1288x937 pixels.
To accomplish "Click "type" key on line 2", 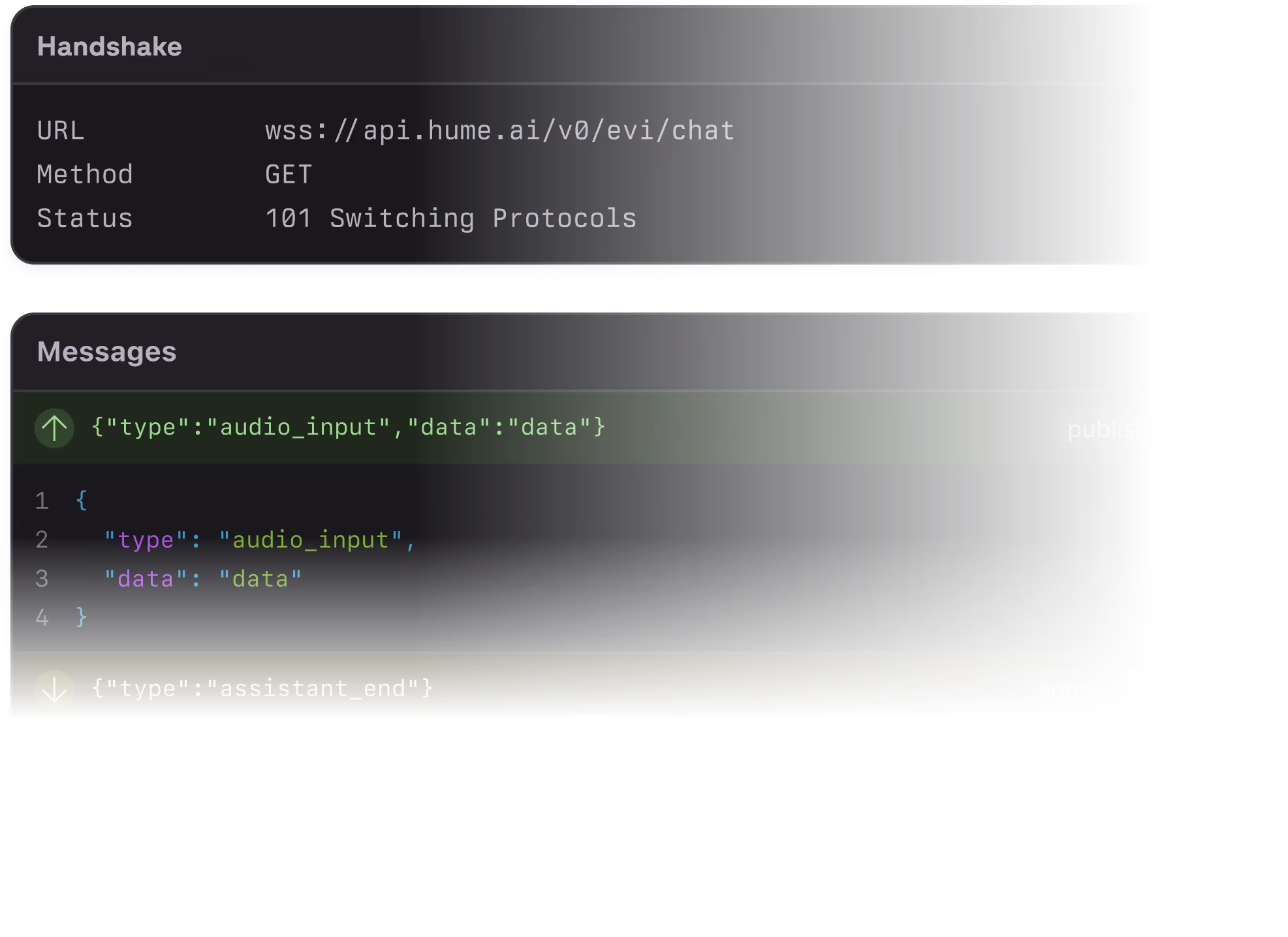I will pos(146,540).
